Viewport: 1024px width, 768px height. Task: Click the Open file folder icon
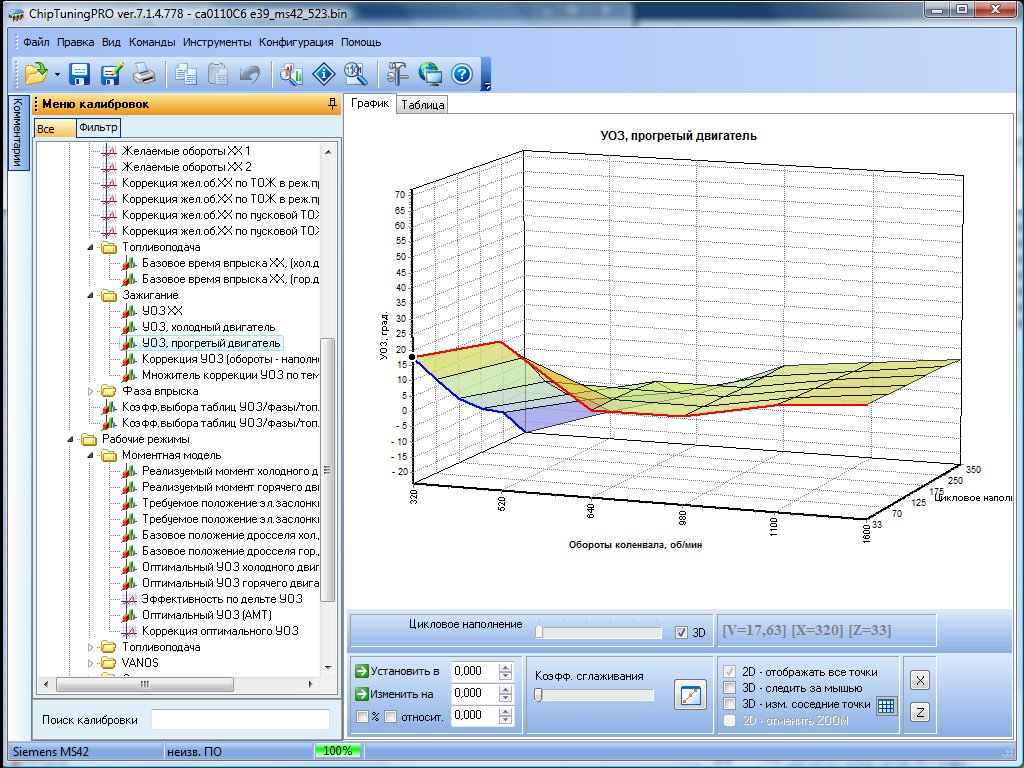[36, 73]
